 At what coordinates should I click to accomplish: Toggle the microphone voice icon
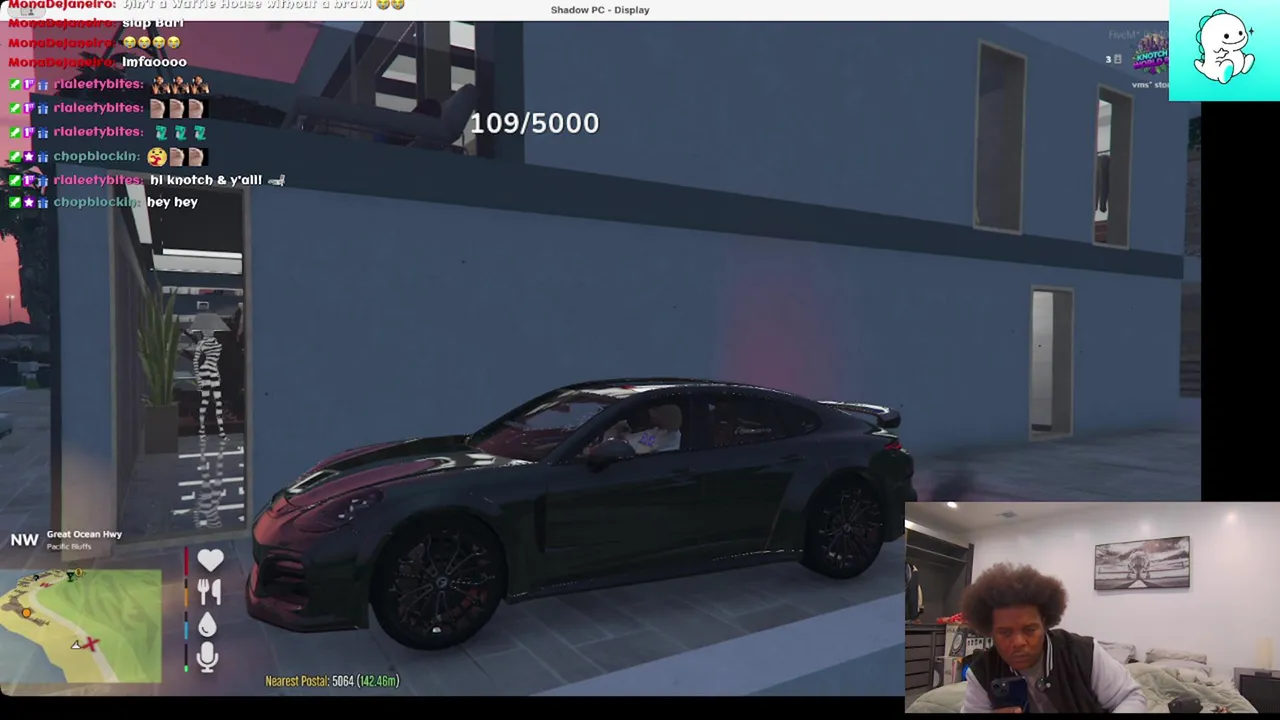click(207, 657)
